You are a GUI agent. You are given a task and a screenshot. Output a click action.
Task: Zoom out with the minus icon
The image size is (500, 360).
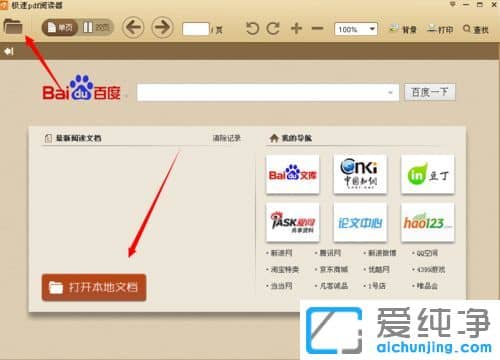click(317, 28)
